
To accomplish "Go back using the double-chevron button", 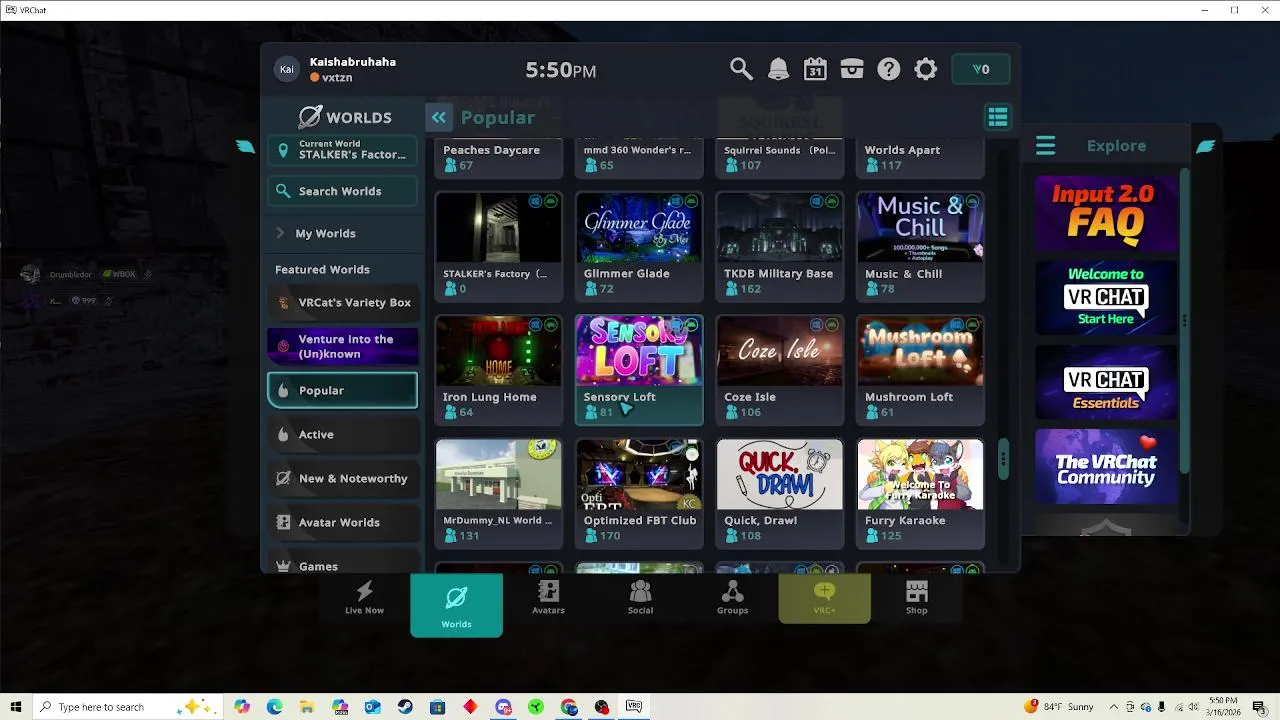I will [439, 117].
